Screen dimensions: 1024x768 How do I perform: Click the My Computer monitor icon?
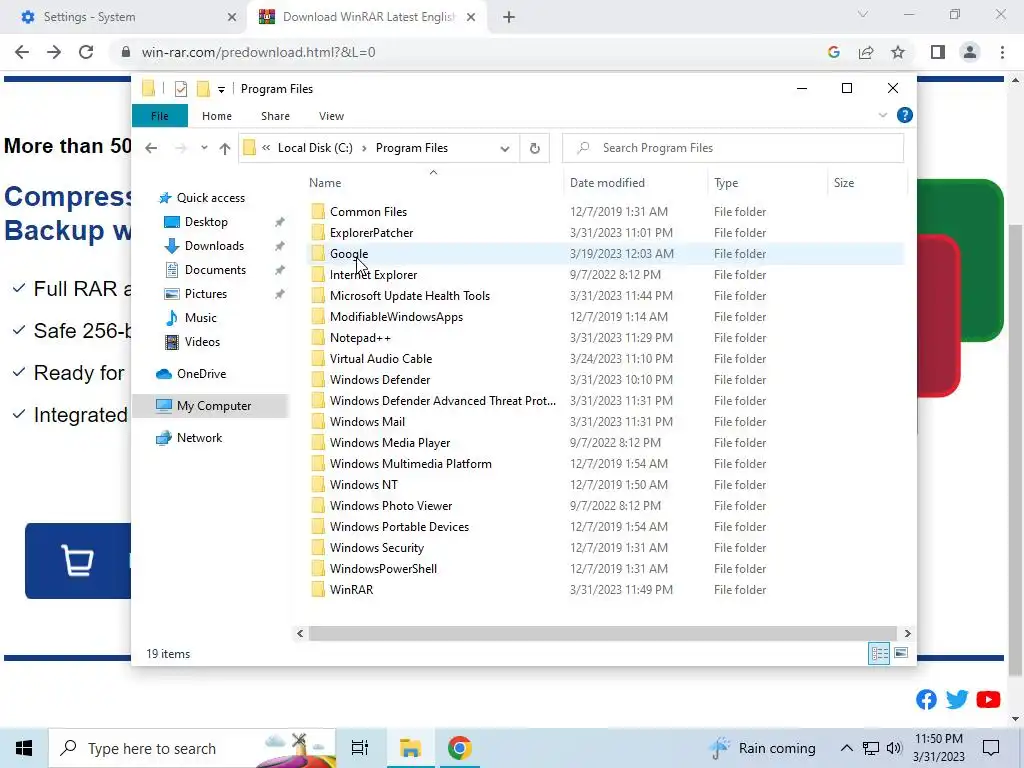(x=164, y=406)
